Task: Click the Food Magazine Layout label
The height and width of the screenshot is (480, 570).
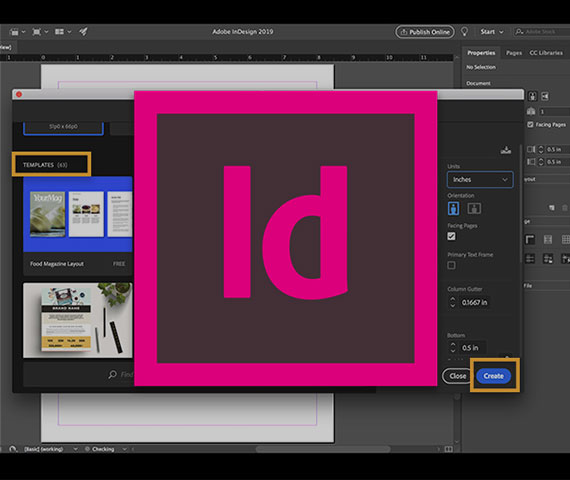Action: (57, 264)
